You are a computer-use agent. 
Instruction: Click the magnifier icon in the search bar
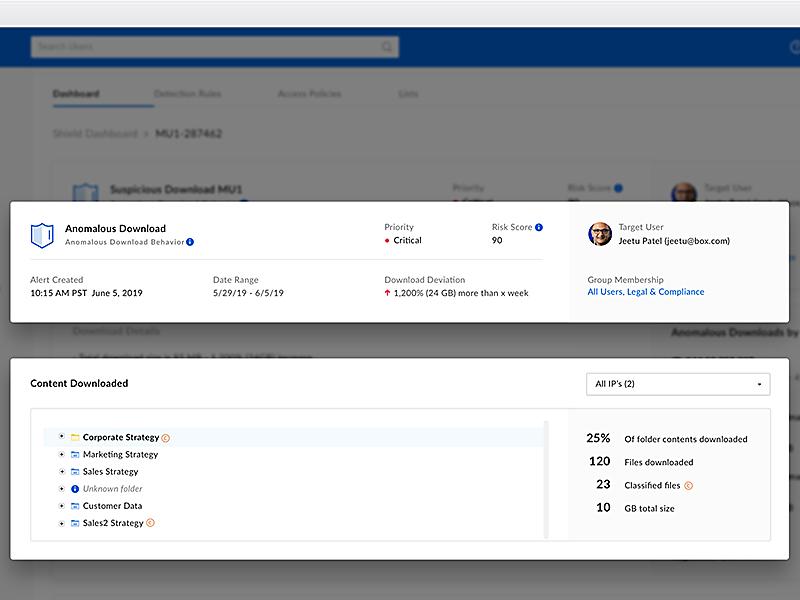387,47
